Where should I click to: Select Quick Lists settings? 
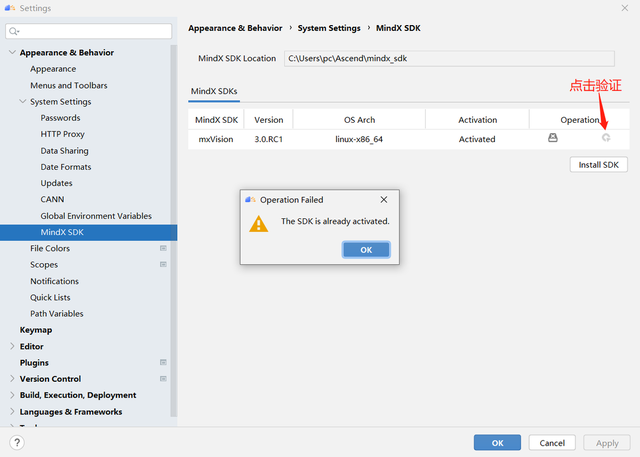tap(50, 297)
